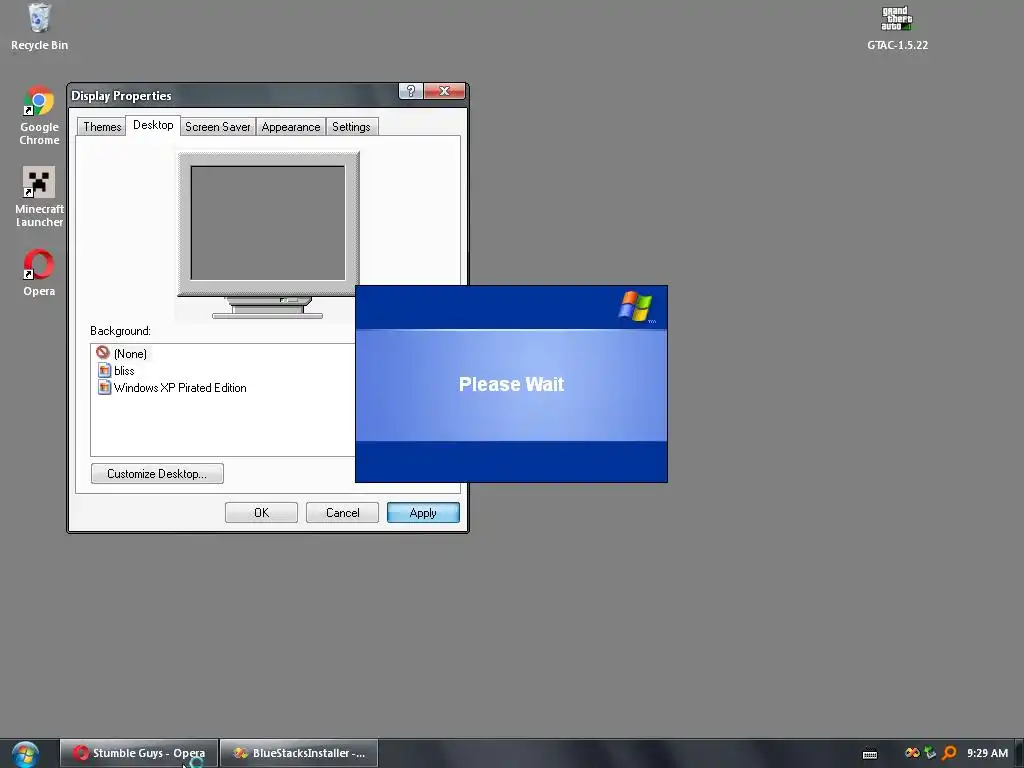The image size is (1024, 768).
Task: Switch to BlueStacksInstaller taskbar window
Action: (299, 753)
